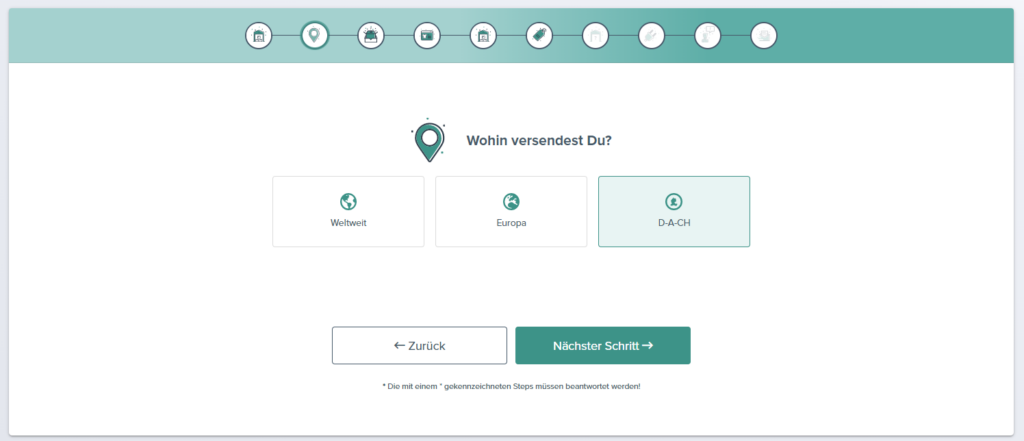Jump to the open box step icon
This screenshot has width=1024, height=441.
pyautogui.click(x=371, y=36)
